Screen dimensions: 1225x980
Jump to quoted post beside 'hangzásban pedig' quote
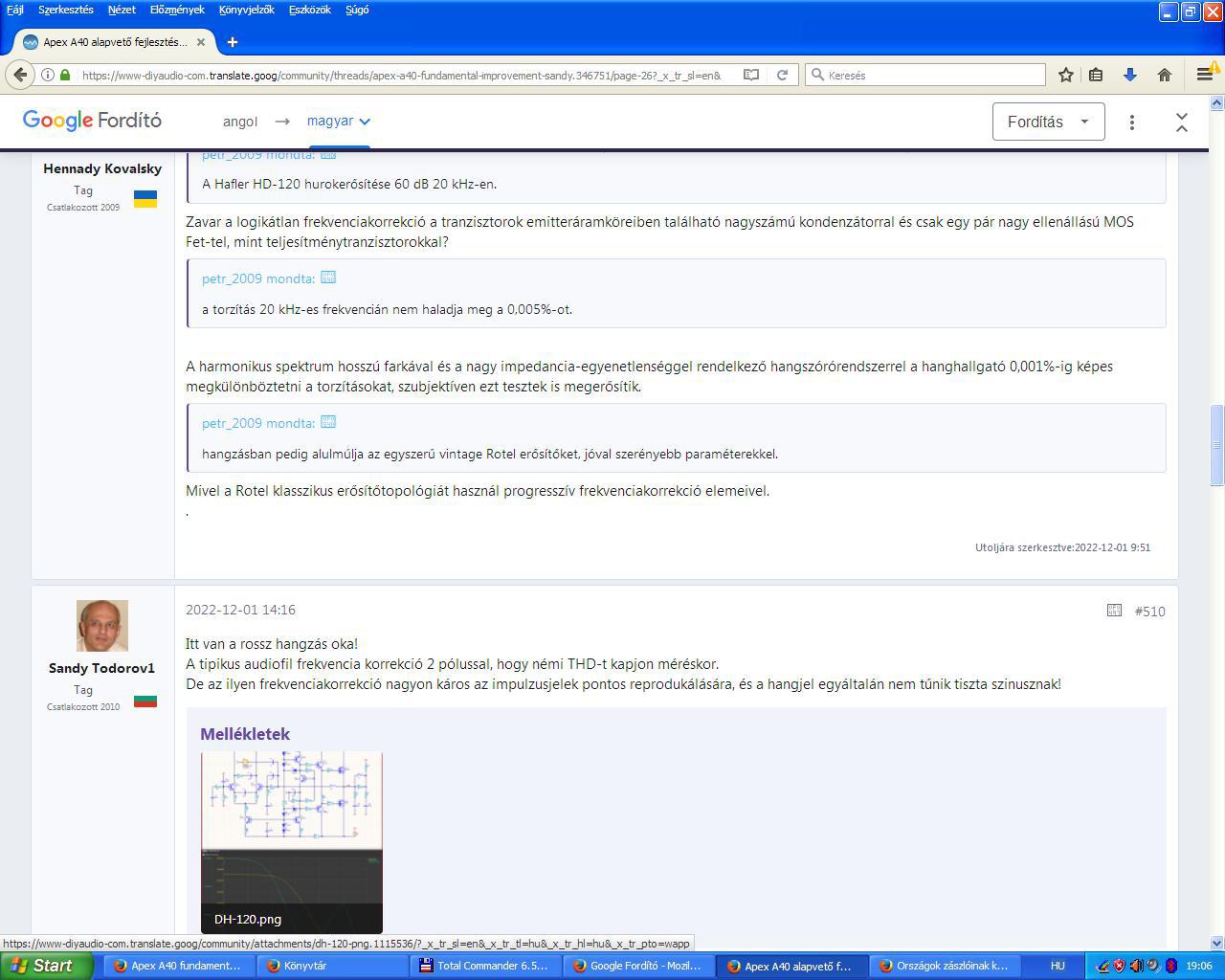(x=328, y=422)
